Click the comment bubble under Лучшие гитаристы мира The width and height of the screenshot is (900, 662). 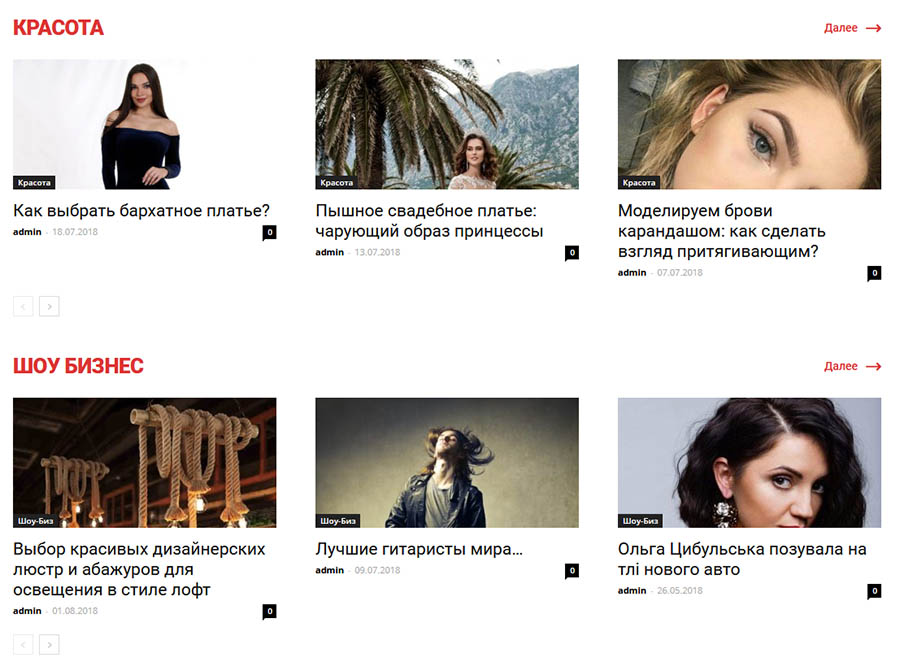coord(572,571)
